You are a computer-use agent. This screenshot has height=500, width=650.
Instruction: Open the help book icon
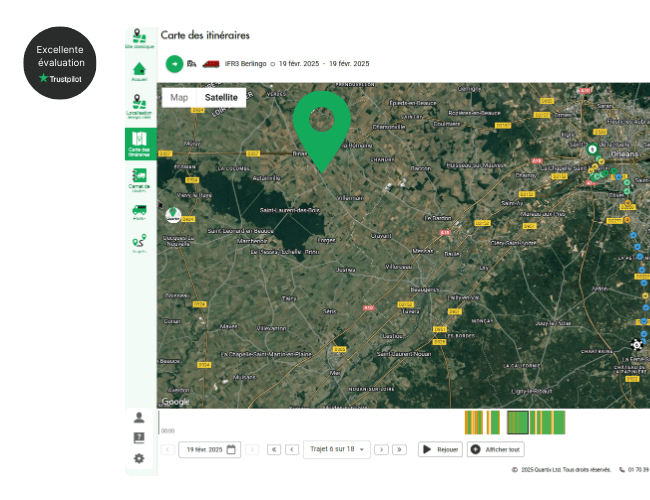[x=139, y=438]
